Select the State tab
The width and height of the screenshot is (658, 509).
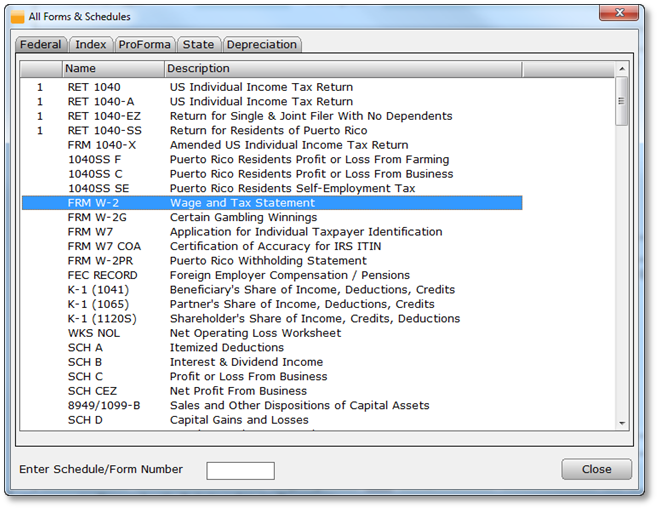198,45
